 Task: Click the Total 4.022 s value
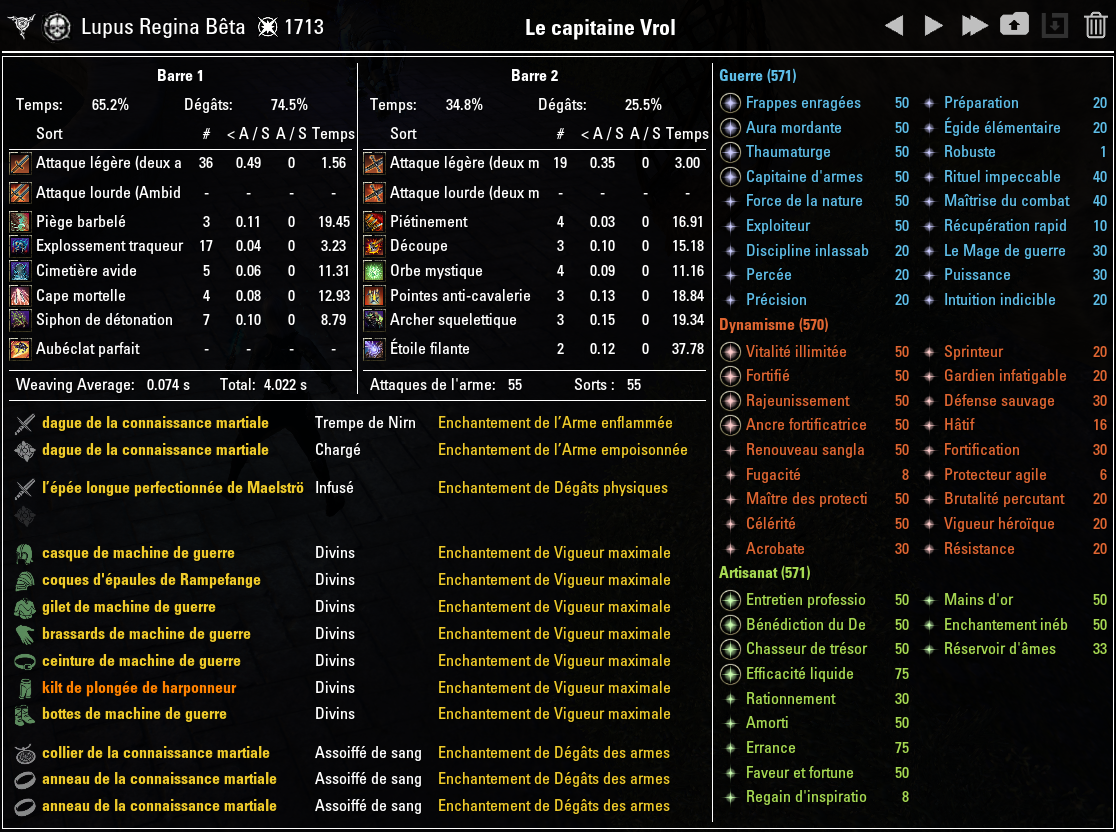[285, 385]
